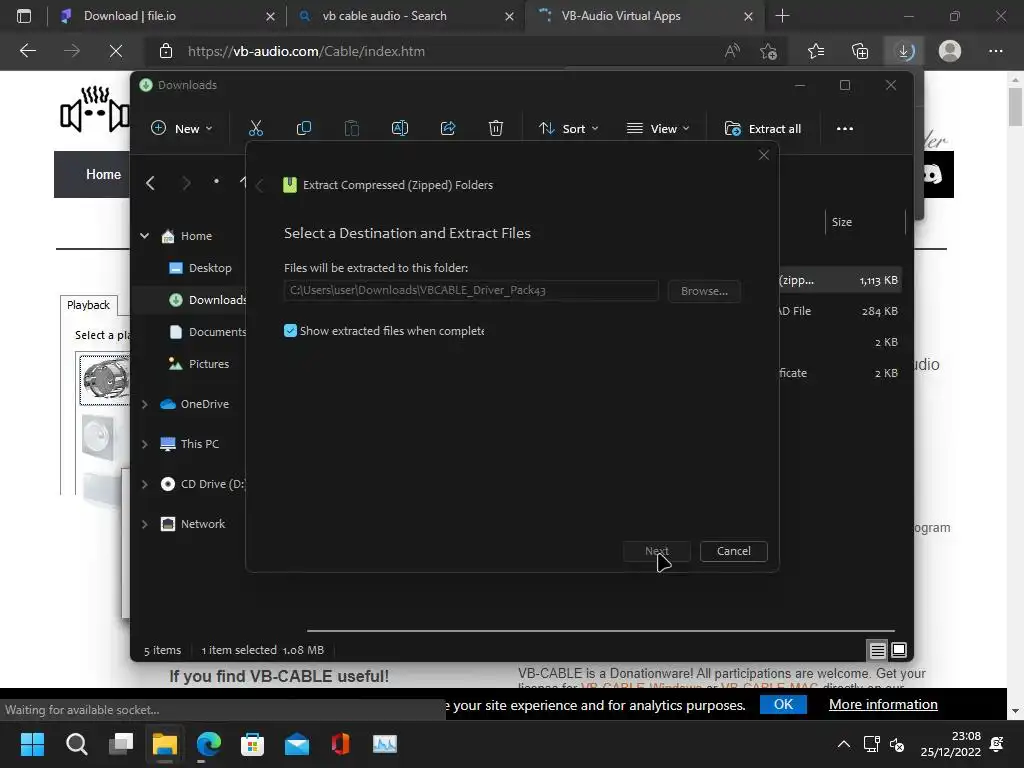Image resolution: width=1024 pixels, height=768 pixels.
Task: Switch to the Download | file.io tab
Action: point(167,16)
